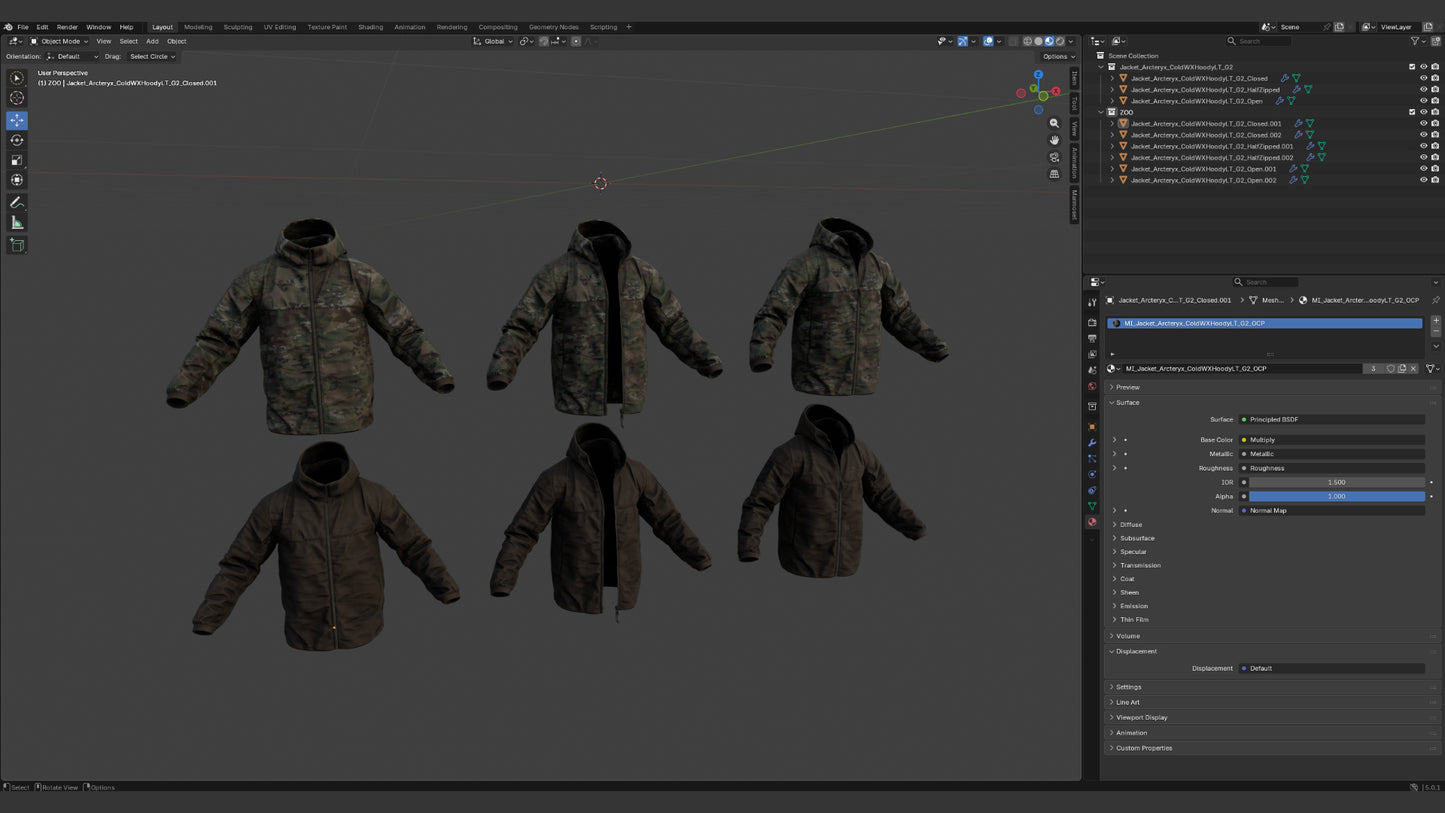This screenshot has width=1445, height=813.
Task: Choose the Scale tool
Action: point(17,160)
